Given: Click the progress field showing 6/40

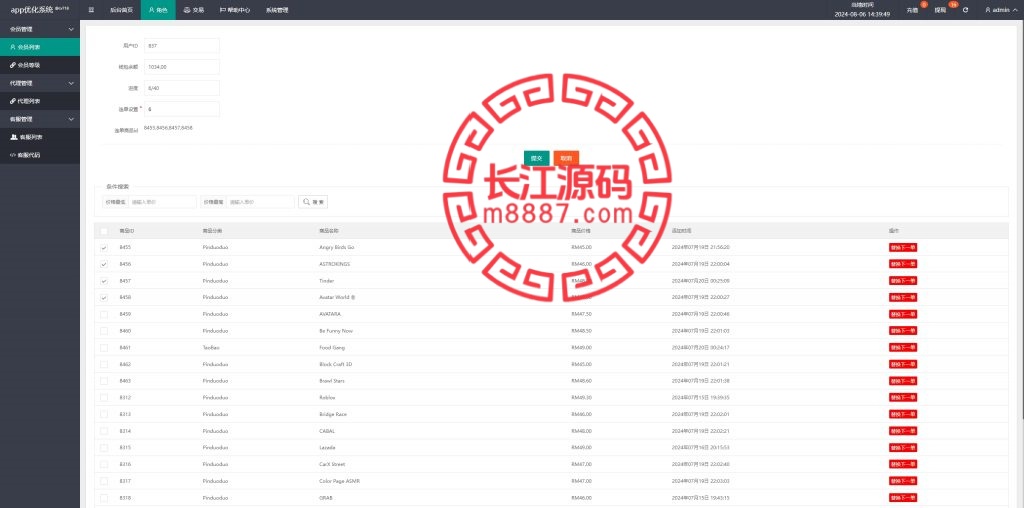Looking at the screenshot, I should [182, 87].
